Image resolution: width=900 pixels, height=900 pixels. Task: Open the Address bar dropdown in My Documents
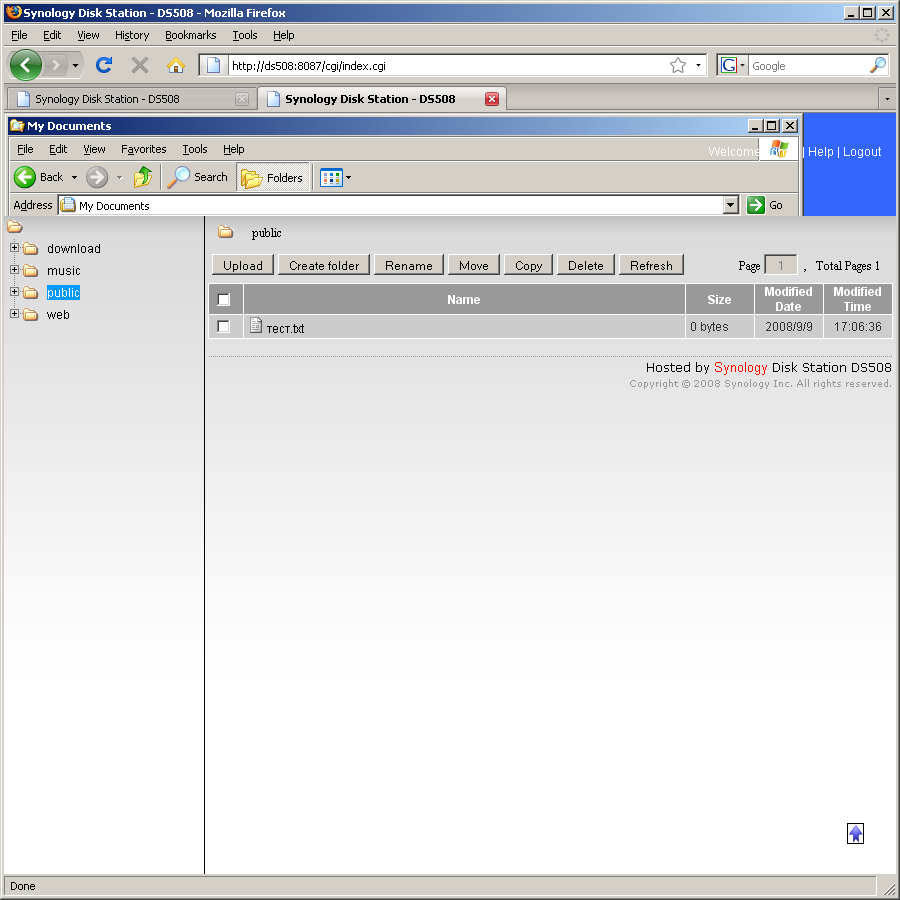click(x=730, y=205)
